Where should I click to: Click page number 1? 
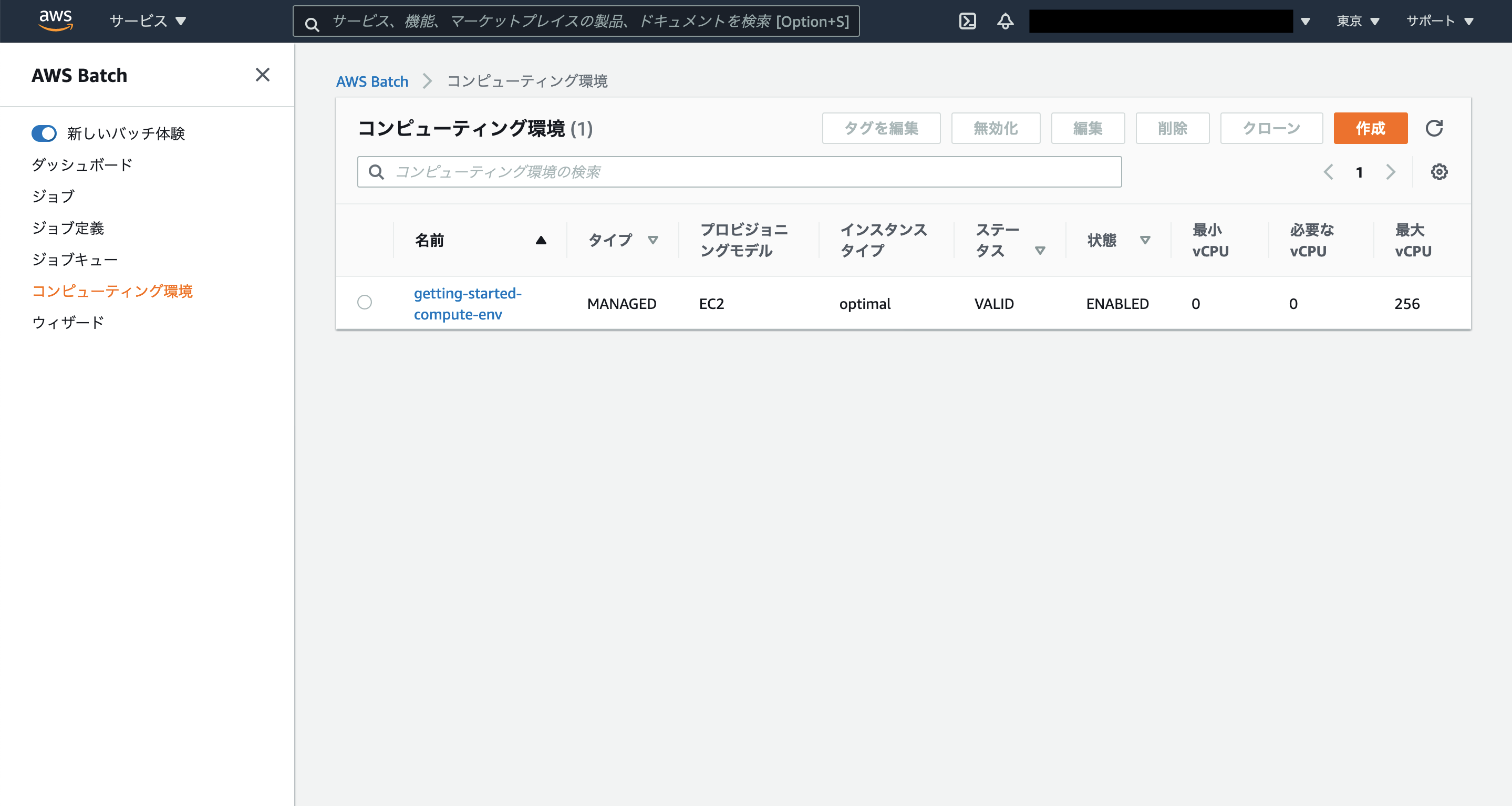[1360, 172]
